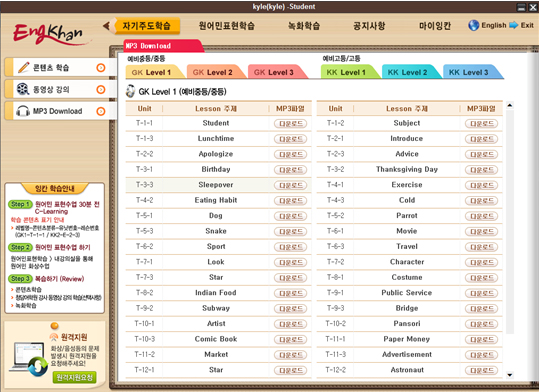This screenshot has width=540, height=392.
Task: Download MP3 for Astronaut lesson
Action: point(481,371)
